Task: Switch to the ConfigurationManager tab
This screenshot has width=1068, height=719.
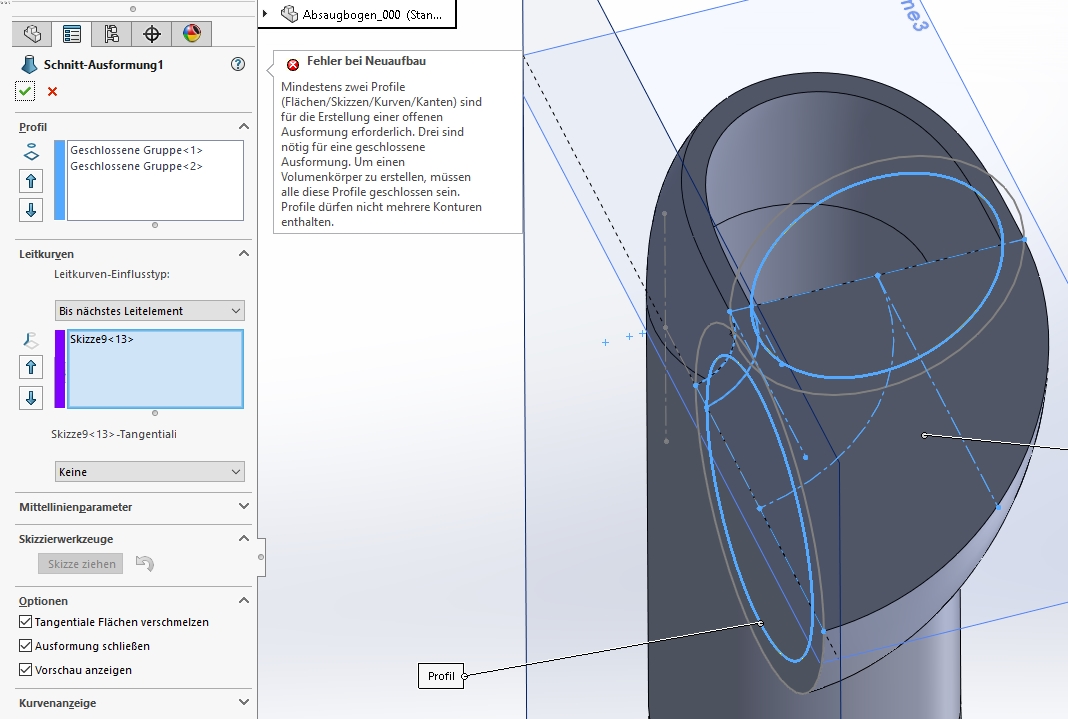Action: (112, 34)
